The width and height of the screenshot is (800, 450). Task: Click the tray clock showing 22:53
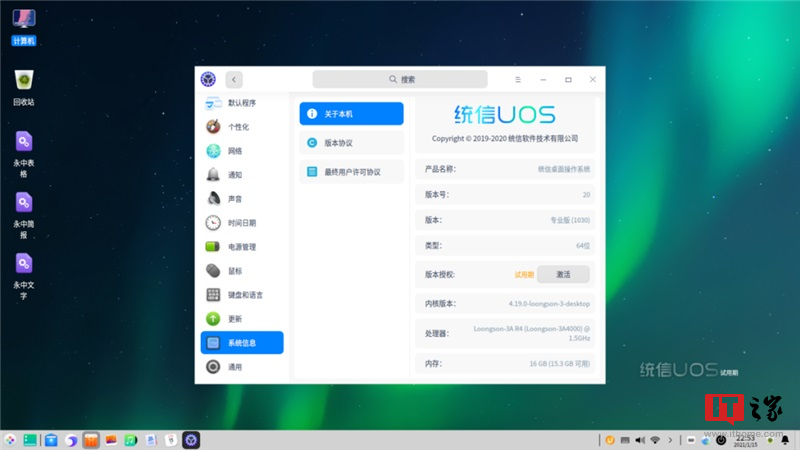point(745,441)
